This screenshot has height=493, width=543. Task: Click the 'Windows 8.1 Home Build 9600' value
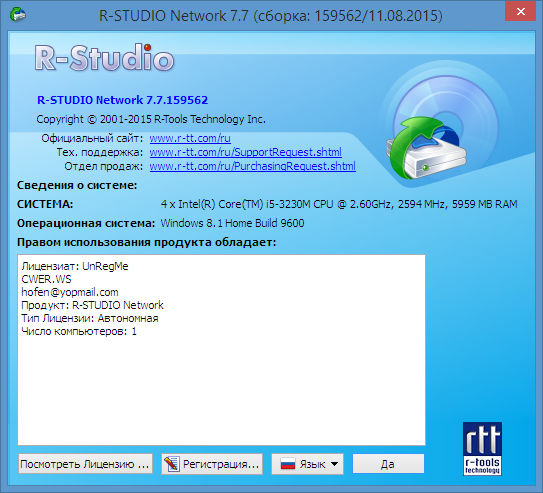point(232,223)
